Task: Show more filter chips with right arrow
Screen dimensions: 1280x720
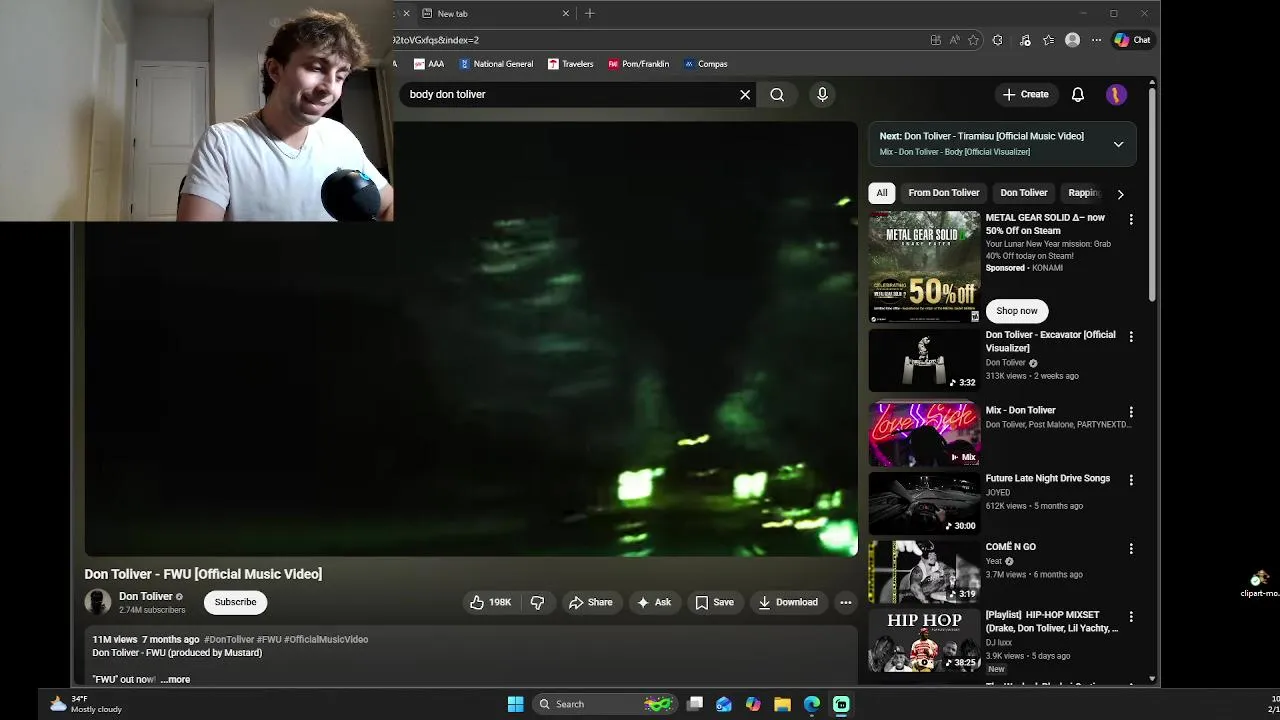Action: [1120, 194]
